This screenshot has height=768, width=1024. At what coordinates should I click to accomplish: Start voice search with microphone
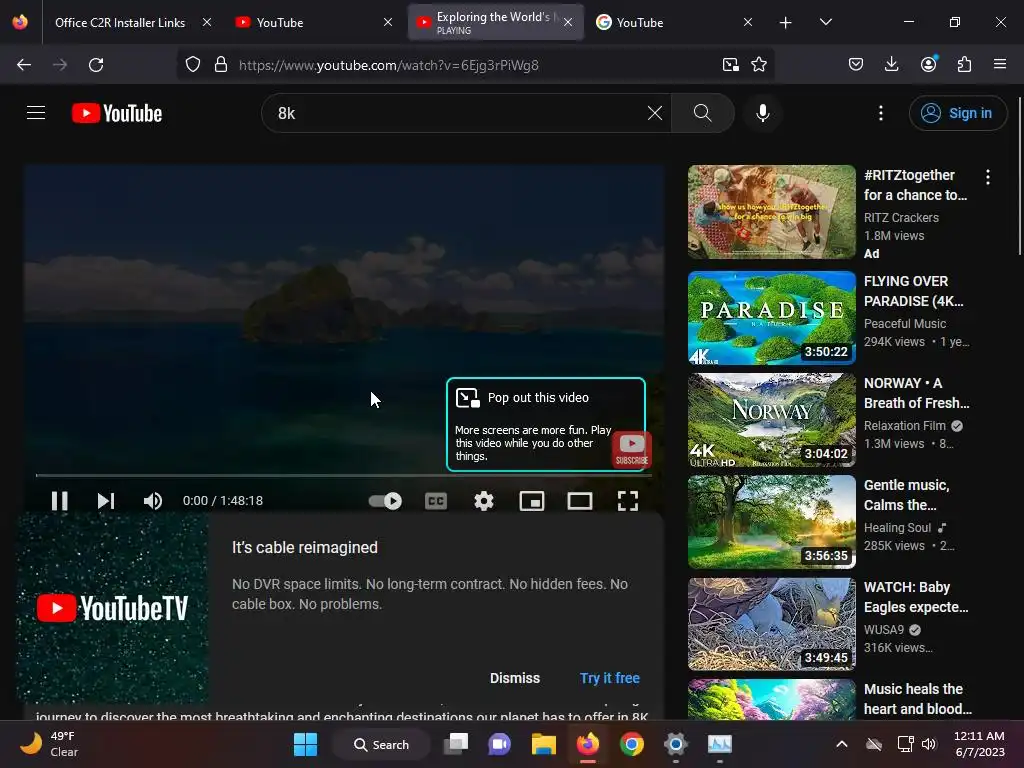[762, 113]
